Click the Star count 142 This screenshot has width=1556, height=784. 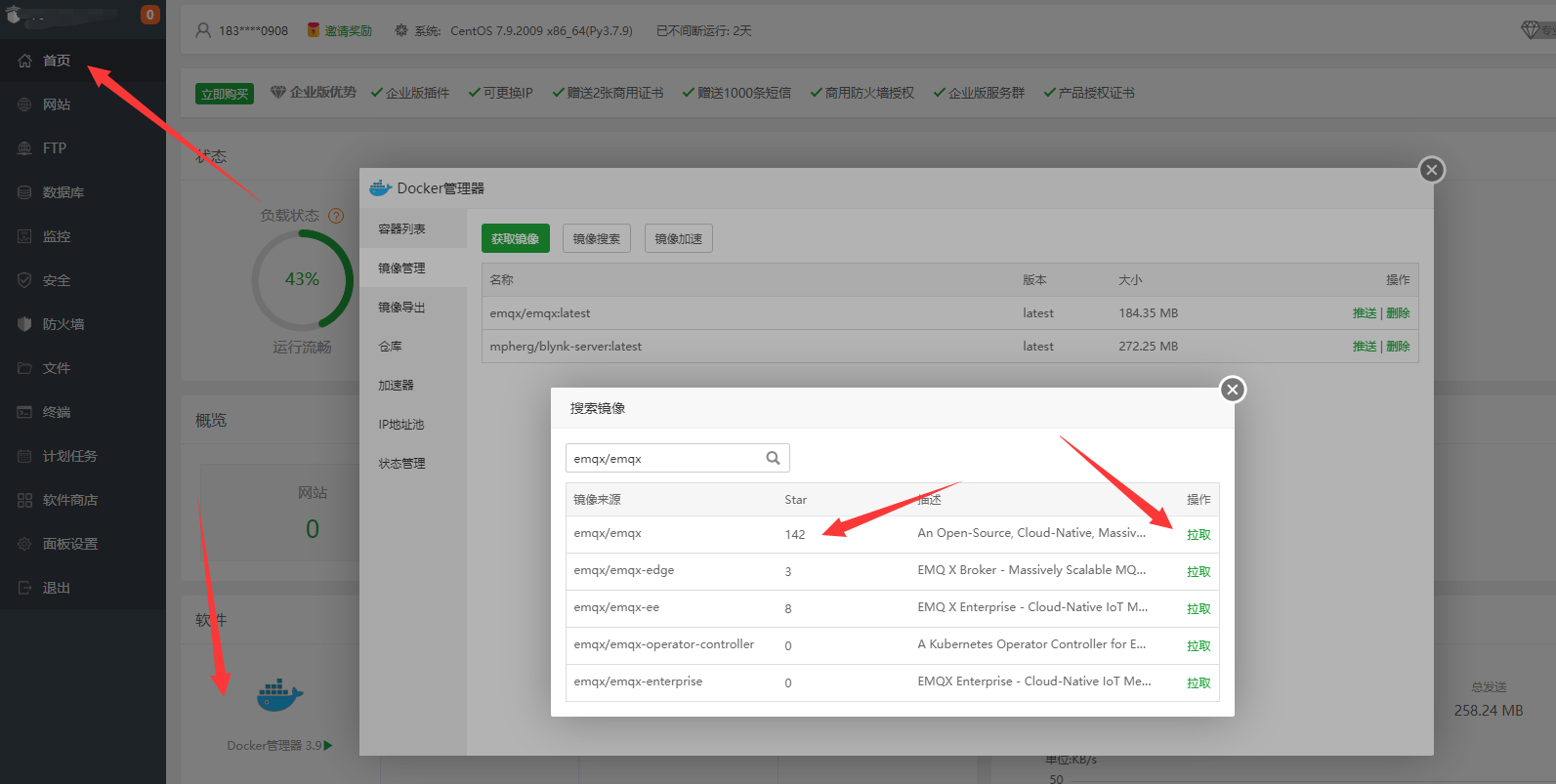pos(795,535)
